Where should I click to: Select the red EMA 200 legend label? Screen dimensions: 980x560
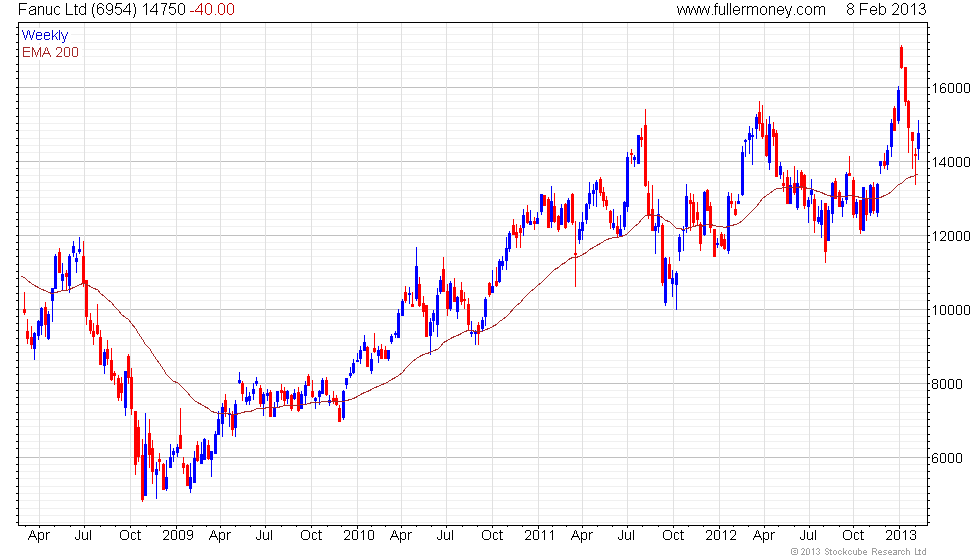(x=50, y=52)
